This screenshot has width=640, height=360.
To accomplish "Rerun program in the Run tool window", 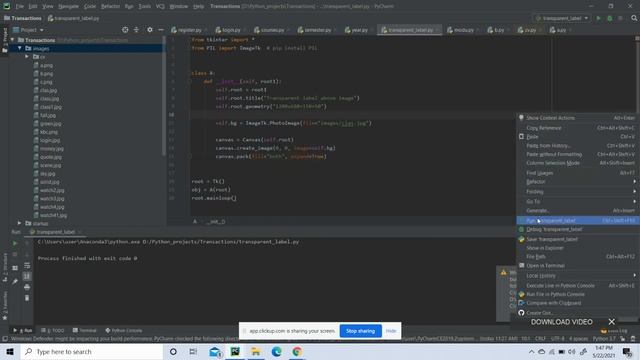I will point(15,243).
